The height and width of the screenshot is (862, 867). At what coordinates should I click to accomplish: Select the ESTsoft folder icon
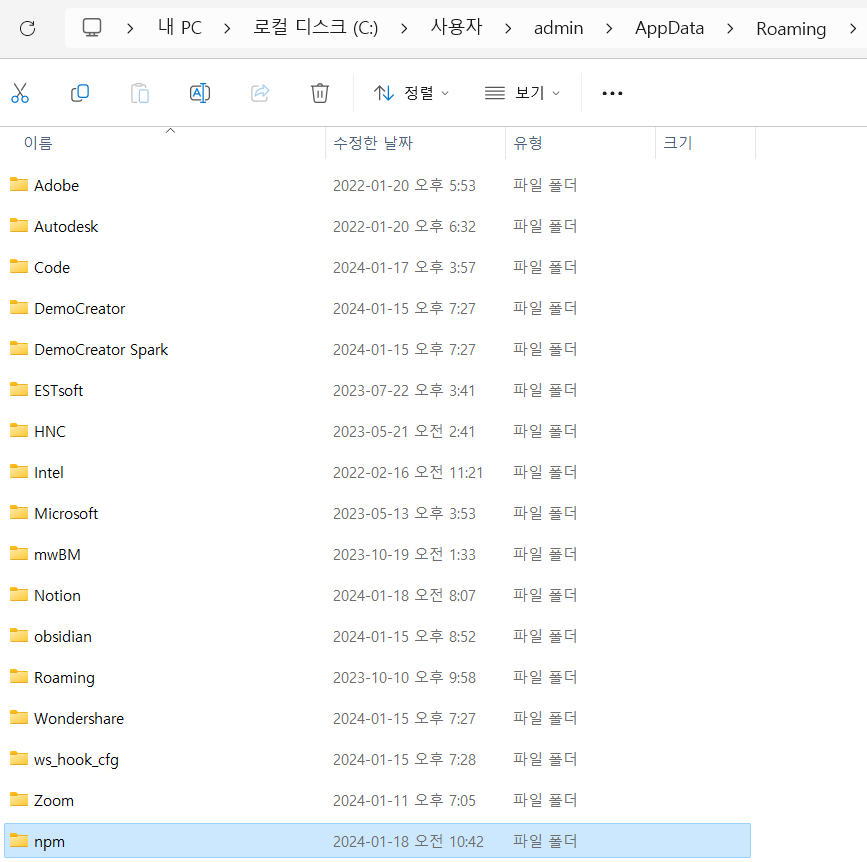coord(19,389)
